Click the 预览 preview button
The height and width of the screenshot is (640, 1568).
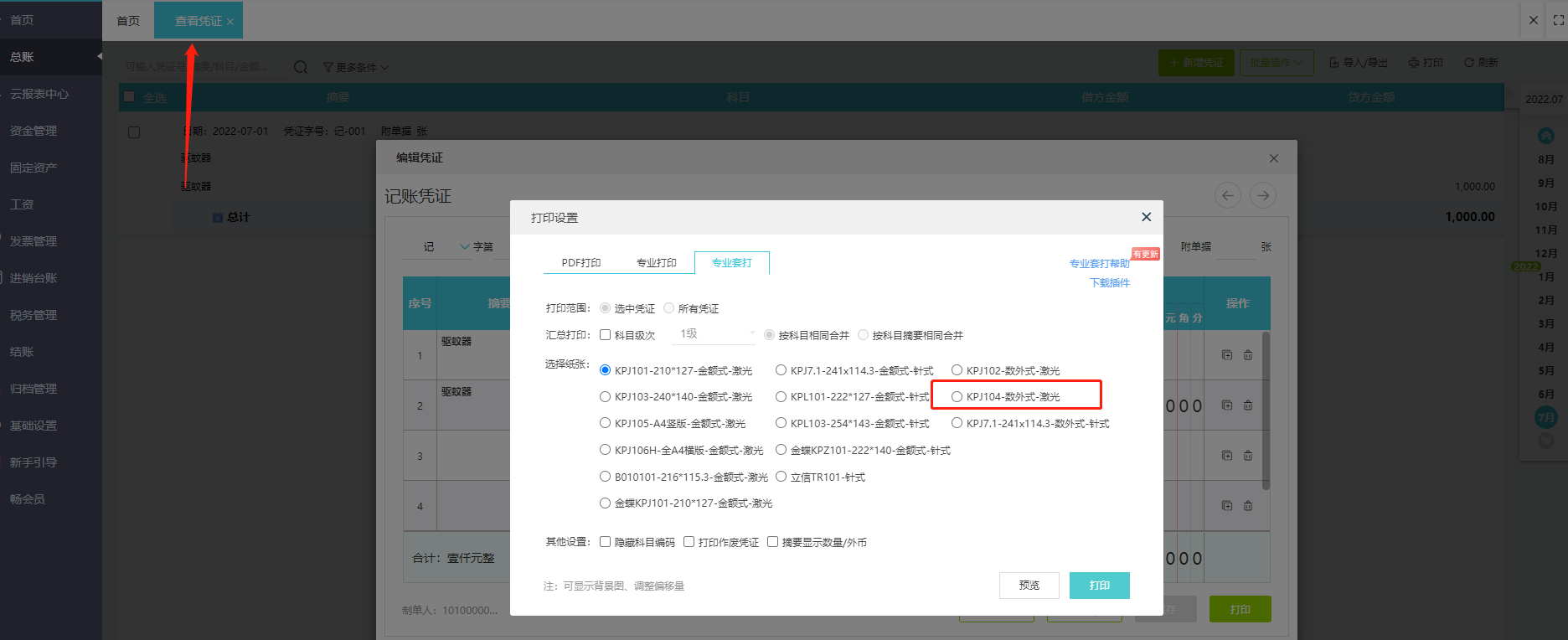(x=1029, y=586)
